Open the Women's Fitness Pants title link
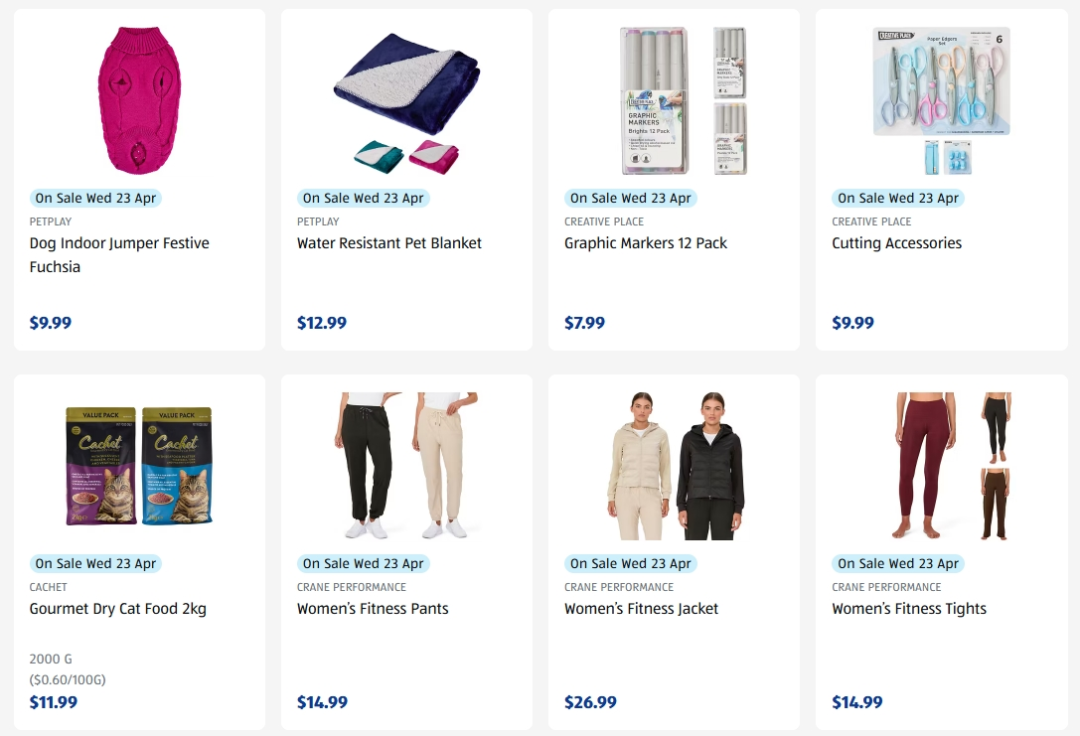 point(373,609)
